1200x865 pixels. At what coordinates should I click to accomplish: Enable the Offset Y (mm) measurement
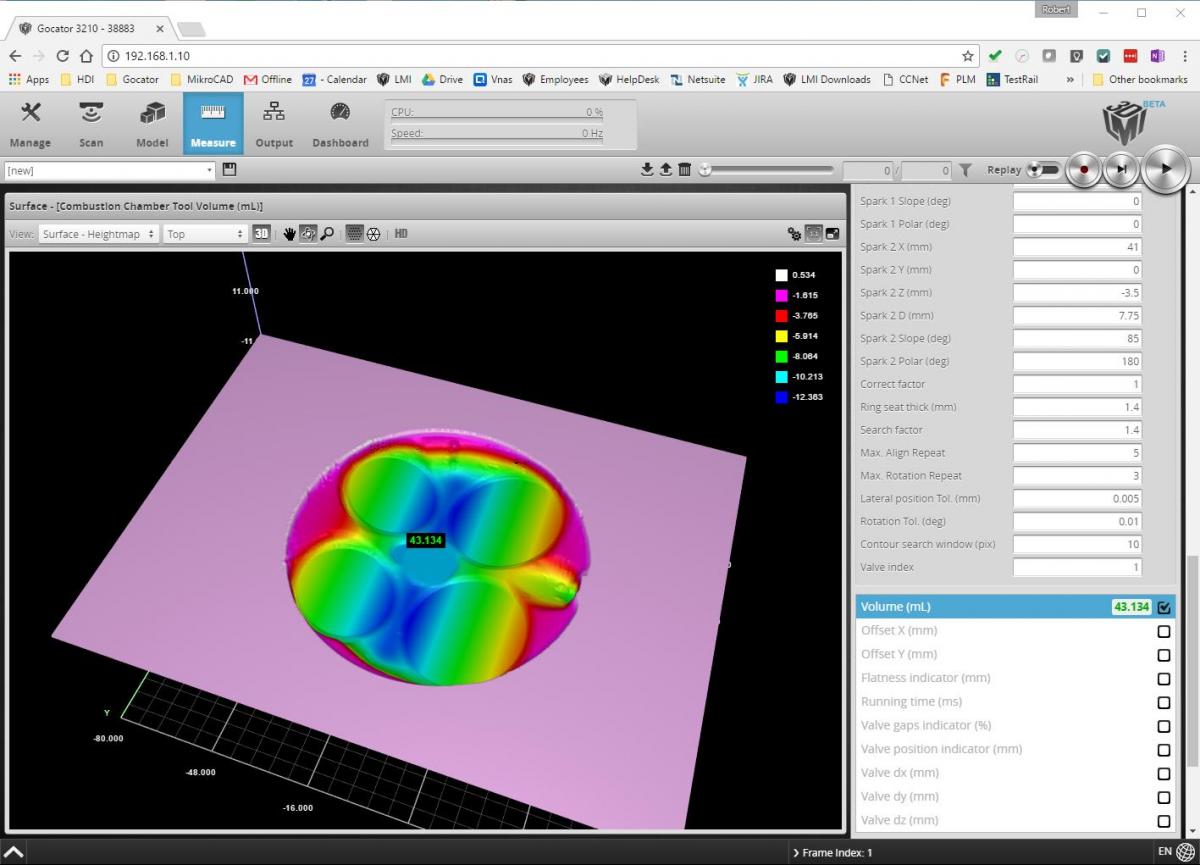tap(1164, 655)
